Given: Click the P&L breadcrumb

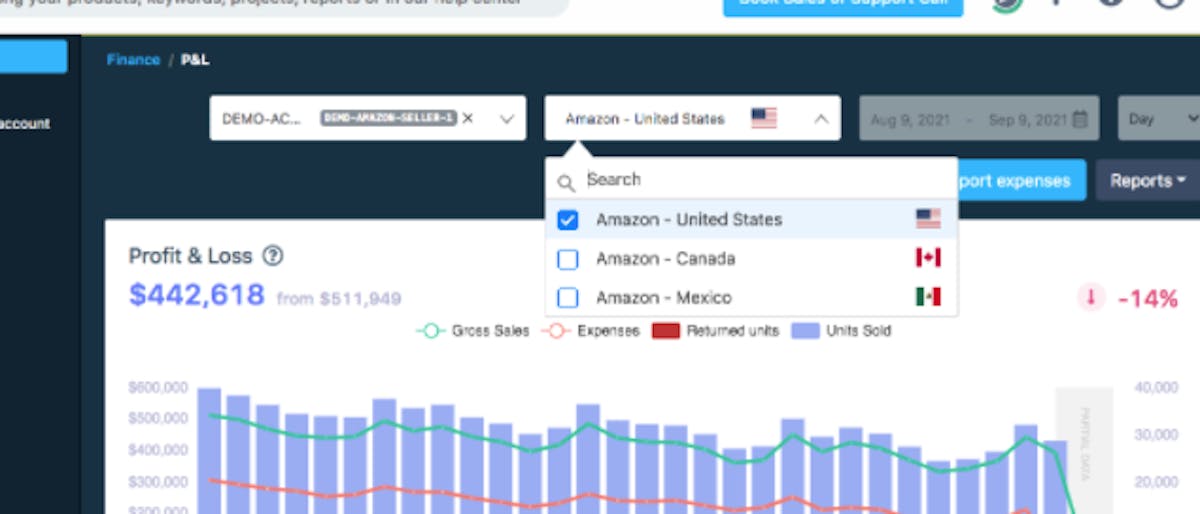Looking at the screenshot, I should pos(195,60).
